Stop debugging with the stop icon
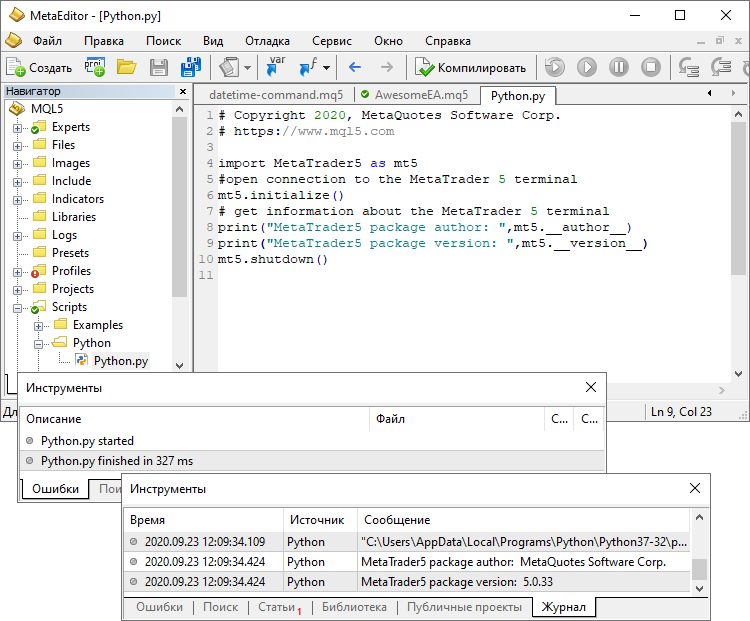The image size is (750, 621). (651, 67)
